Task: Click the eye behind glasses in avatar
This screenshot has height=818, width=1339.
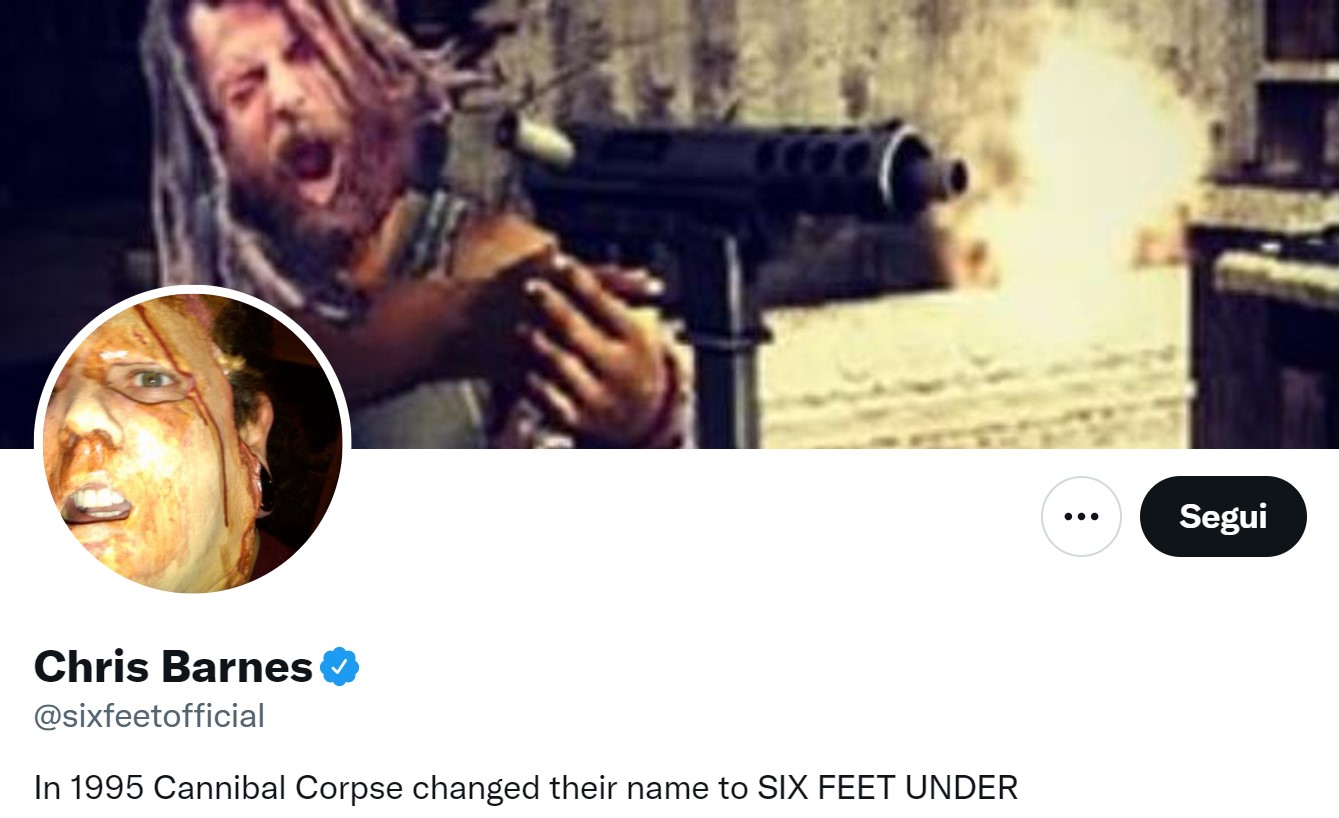Action: point(151,381)
